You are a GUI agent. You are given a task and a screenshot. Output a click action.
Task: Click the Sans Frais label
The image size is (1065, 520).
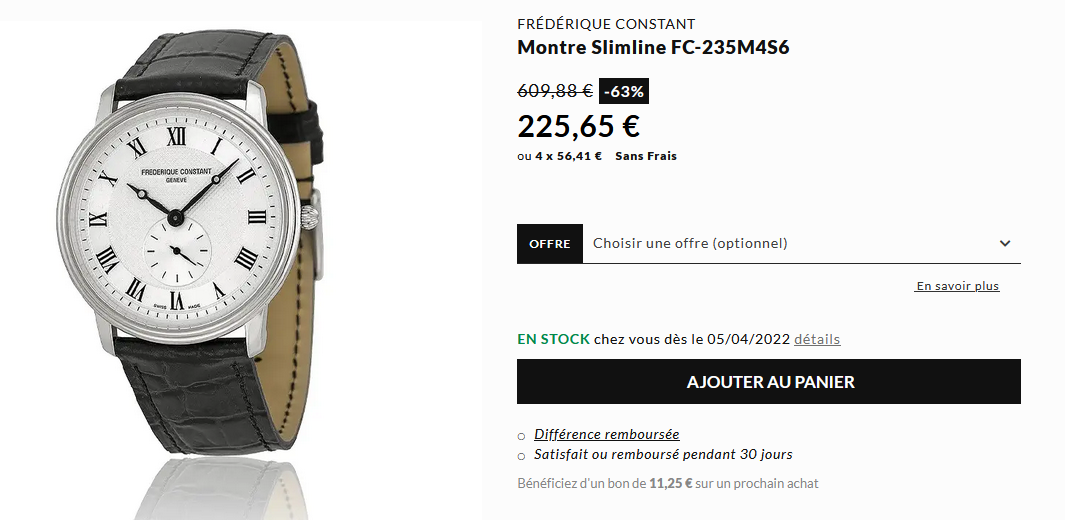646,156
